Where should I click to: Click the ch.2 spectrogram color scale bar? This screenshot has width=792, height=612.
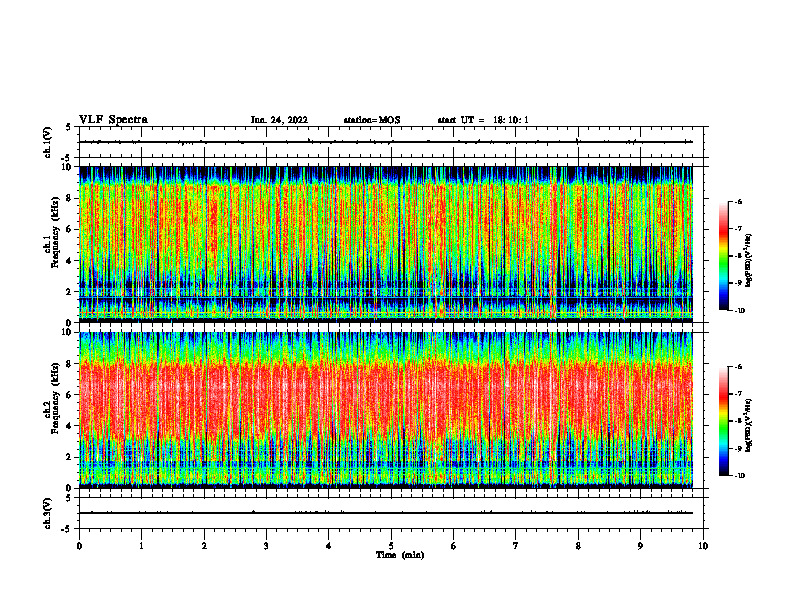coord(723,421)
